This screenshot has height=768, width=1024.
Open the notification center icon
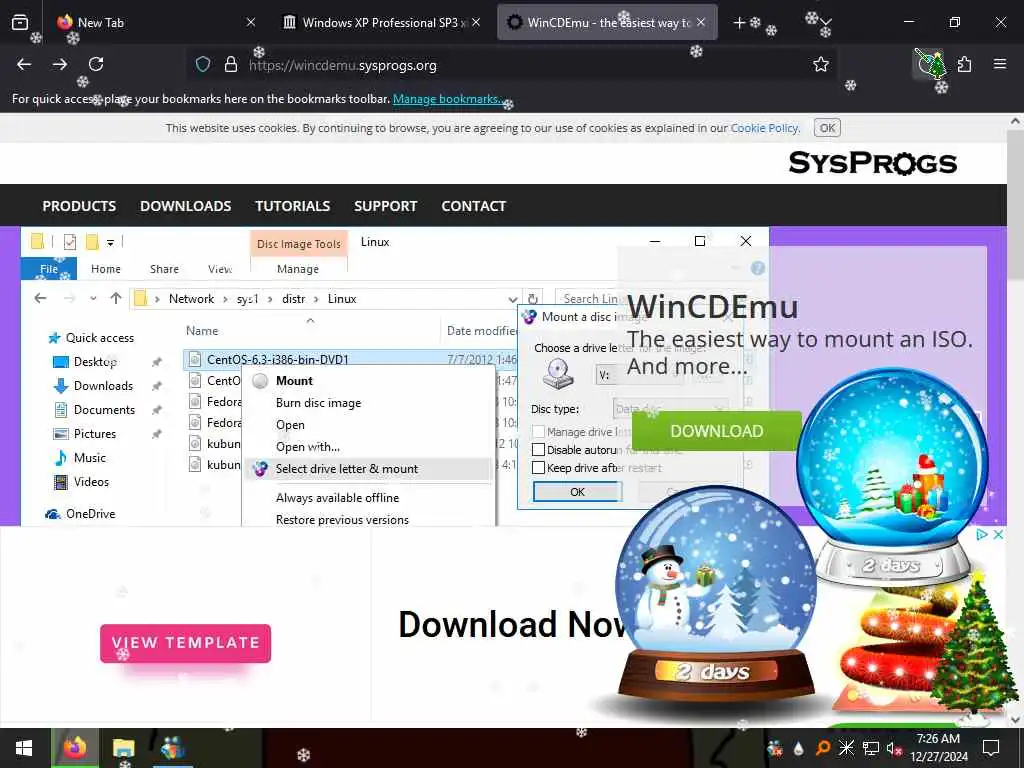click(991, 748)
